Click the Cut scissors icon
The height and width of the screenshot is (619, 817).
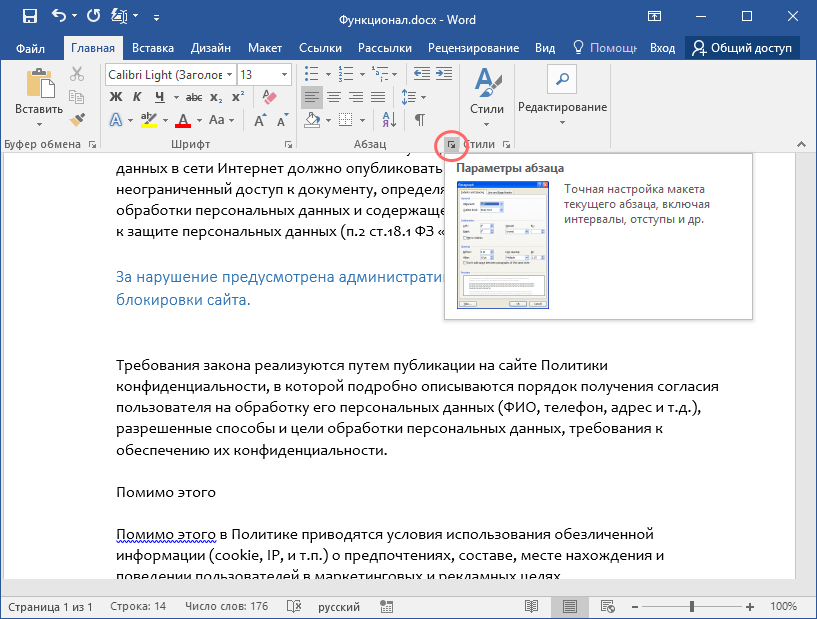click(77, 75)
